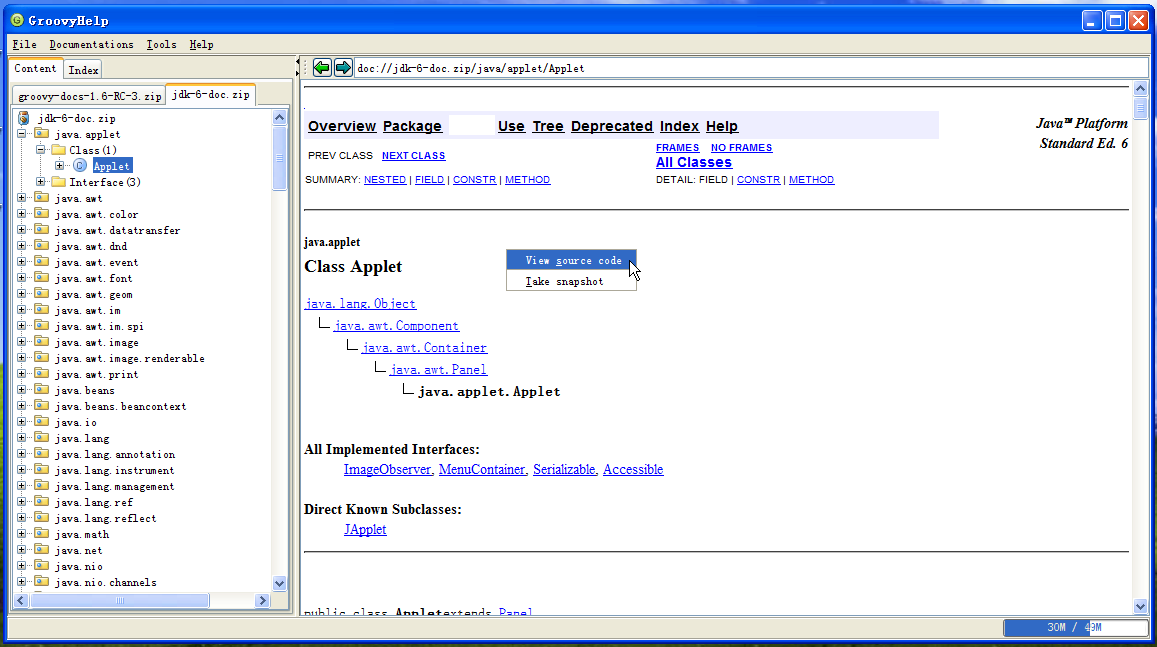Open the Tree link in navbar
Image resolution: width=1157 pixels, height=647 pixels.
coord(548,126)
